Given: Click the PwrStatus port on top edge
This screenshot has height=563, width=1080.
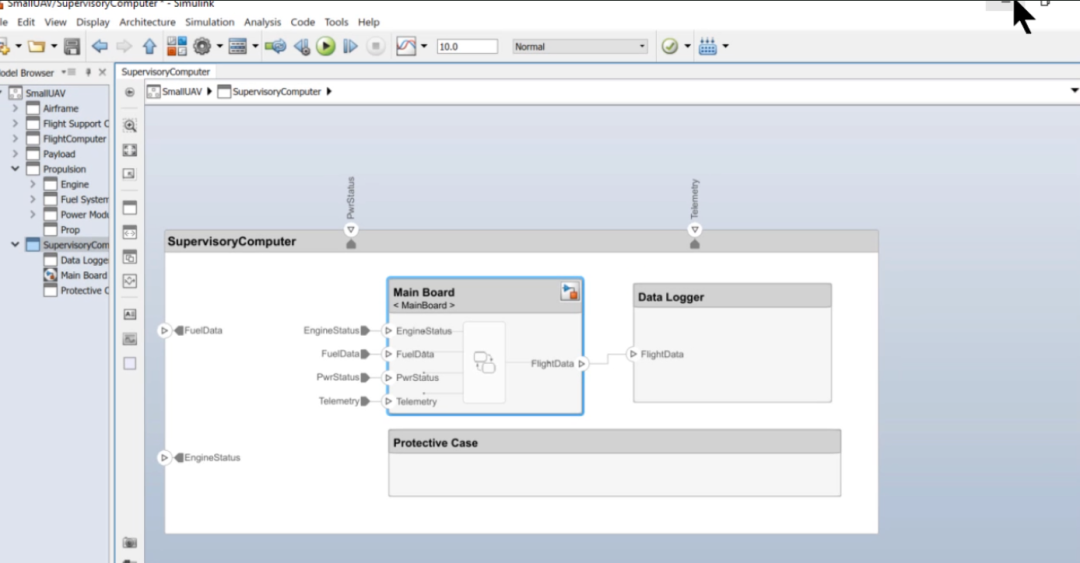Looking at the screenshot, I should (x=351, y=229).
